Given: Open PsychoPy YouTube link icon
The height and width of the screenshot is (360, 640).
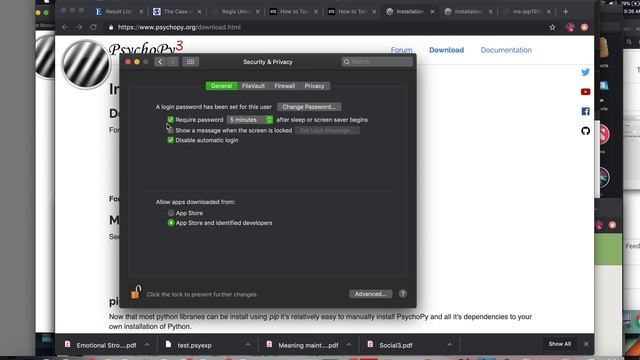Looking at the screenshot, I should click(585, 92).
